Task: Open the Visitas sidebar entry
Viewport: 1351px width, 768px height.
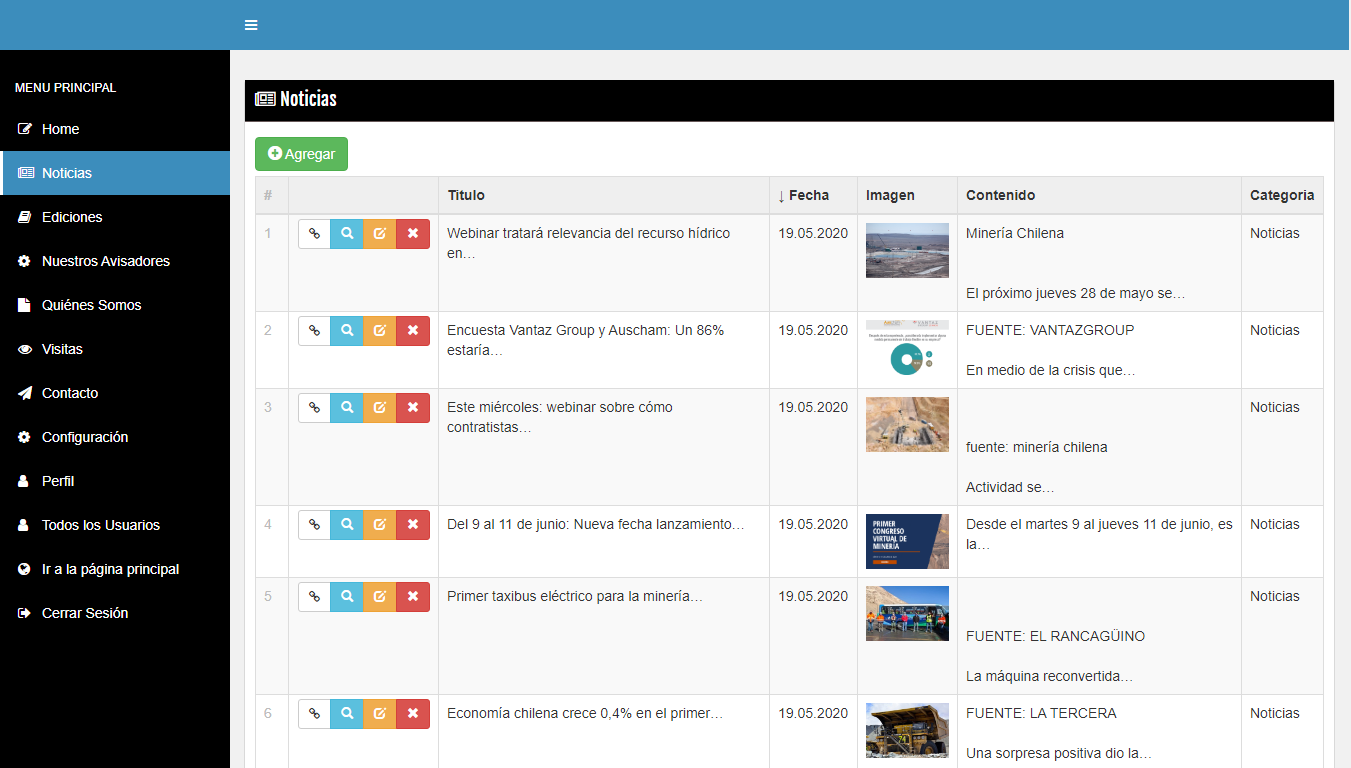Action: pos(62,349)
